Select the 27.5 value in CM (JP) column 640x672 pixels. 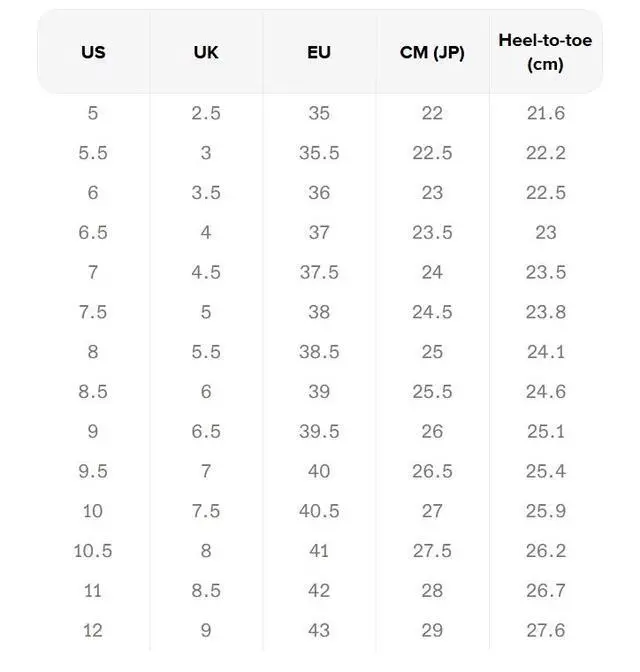click(432, 551)
